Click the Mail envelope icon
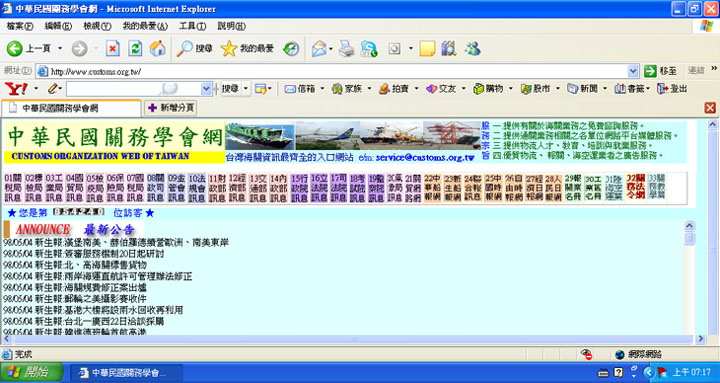 point(319,48)
